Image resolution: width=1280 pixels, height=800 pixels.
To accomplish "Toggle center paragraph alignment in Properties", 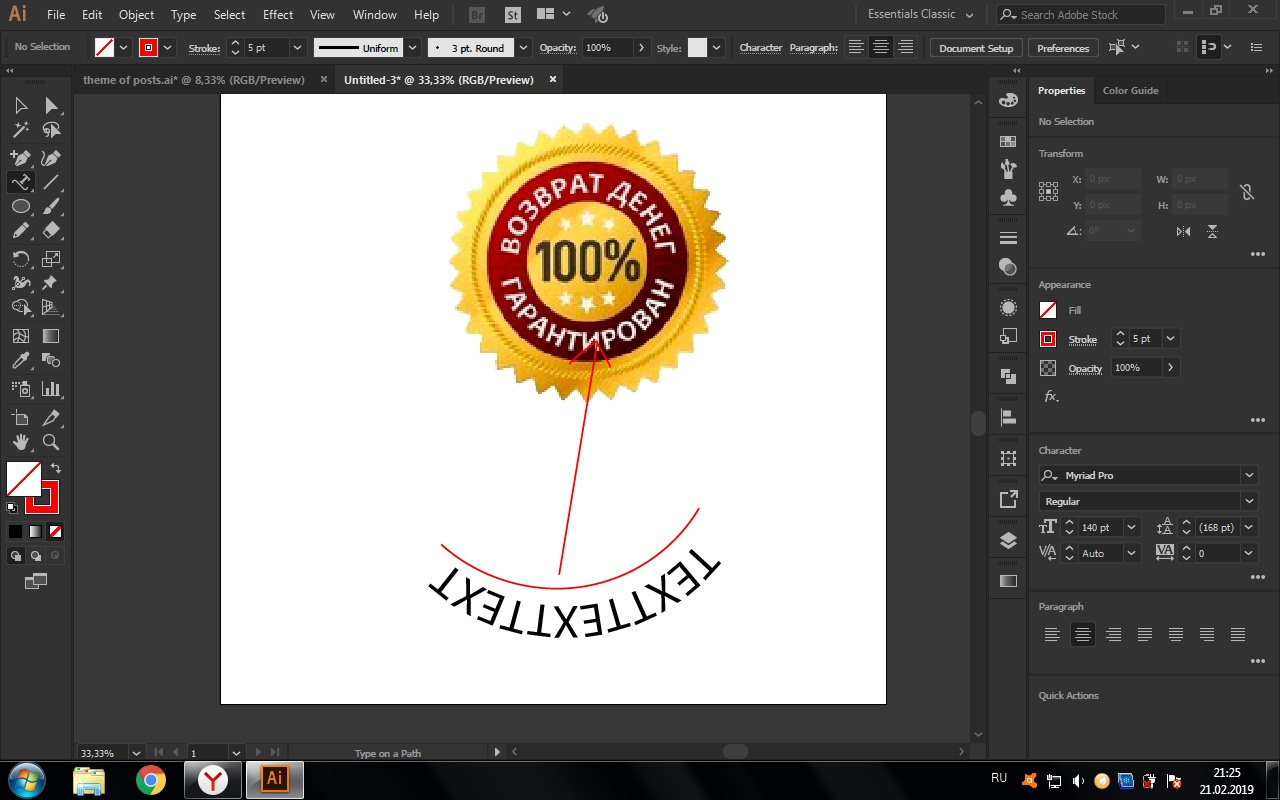I will click(1083, 634).
